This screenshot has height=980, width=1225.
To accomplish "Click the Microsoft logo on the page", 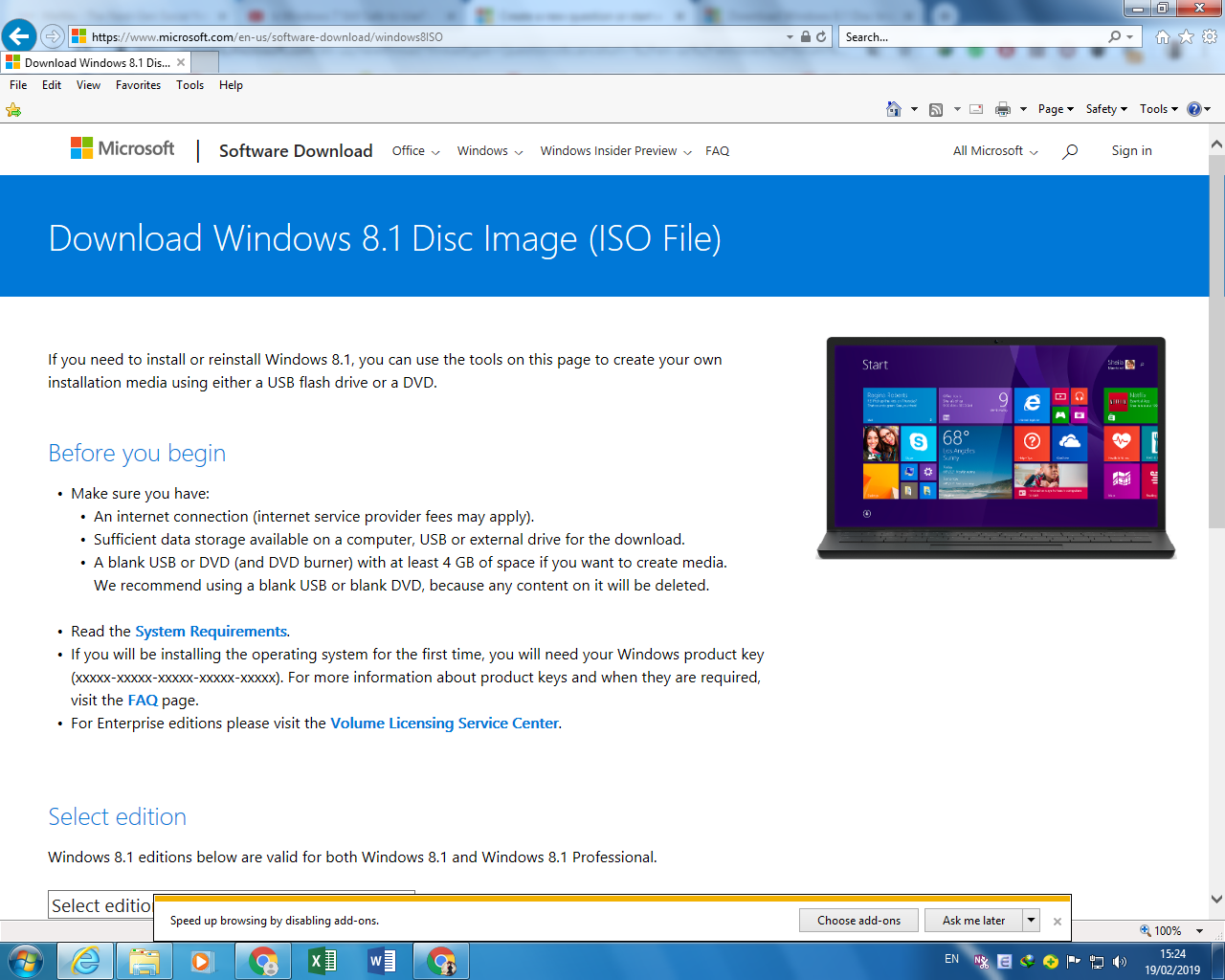I will click(122, 148).
